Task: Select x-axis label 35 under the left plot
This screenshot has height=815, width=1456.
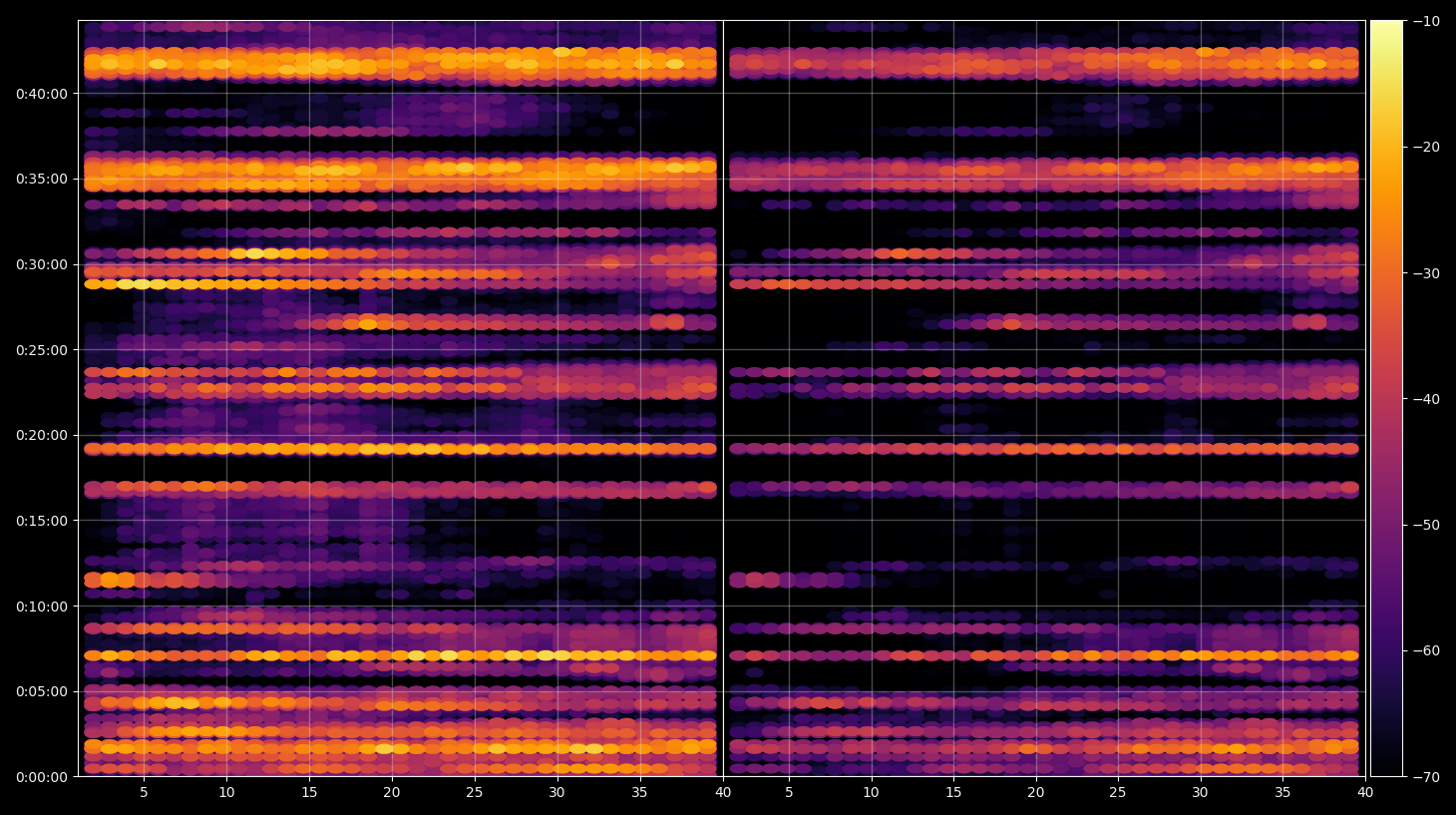Action: pyautogui.click(x=639, y=793)
